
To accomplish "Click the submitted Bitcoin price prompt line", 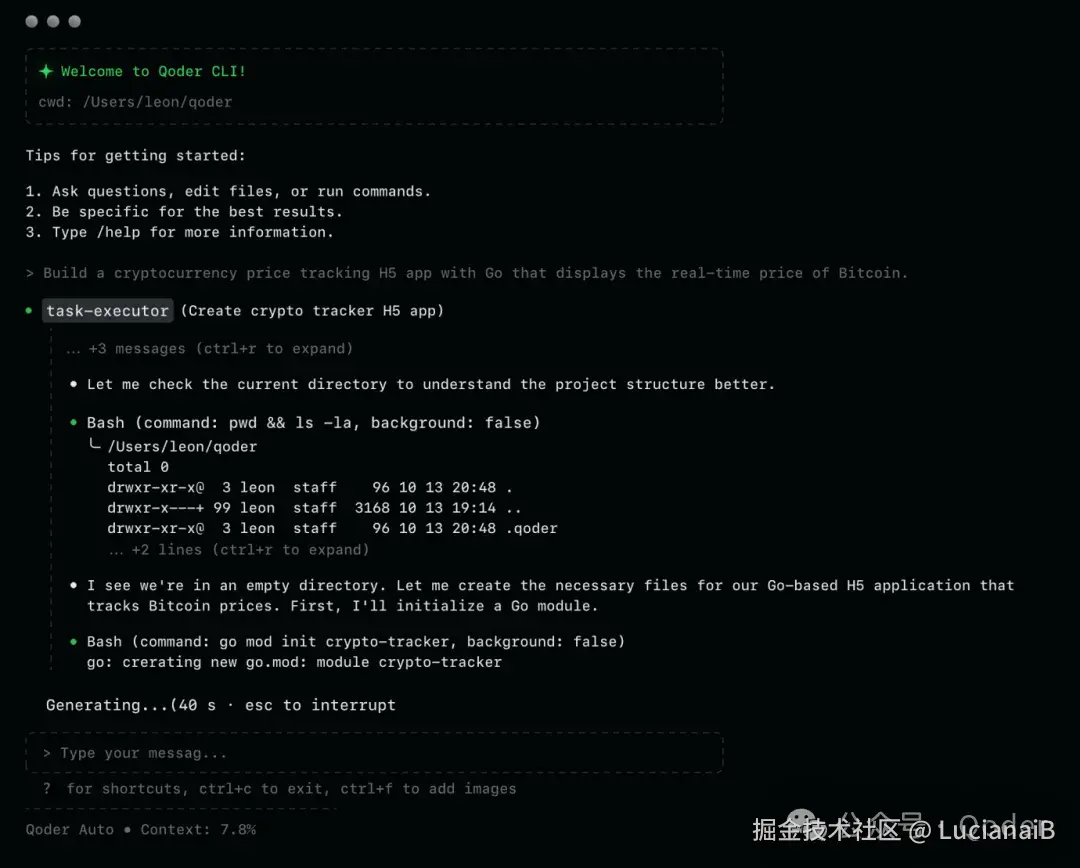I will pyautogui.click(x=467, y=273).
